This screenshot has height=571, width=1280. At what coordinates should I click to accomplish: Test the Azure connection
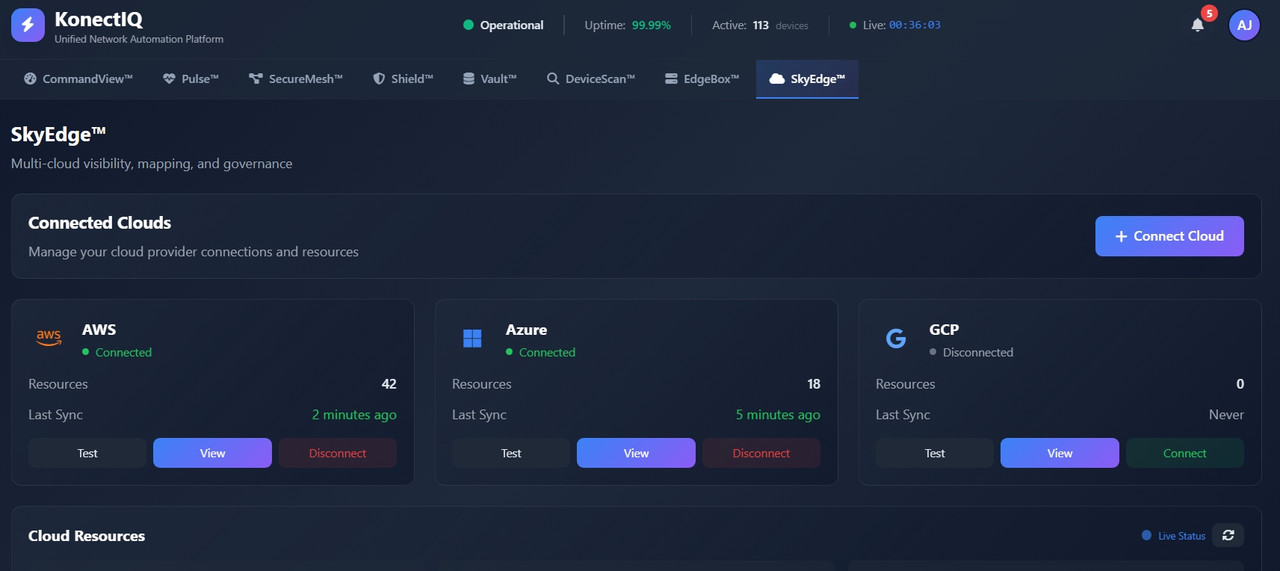[x=511, y=453]
